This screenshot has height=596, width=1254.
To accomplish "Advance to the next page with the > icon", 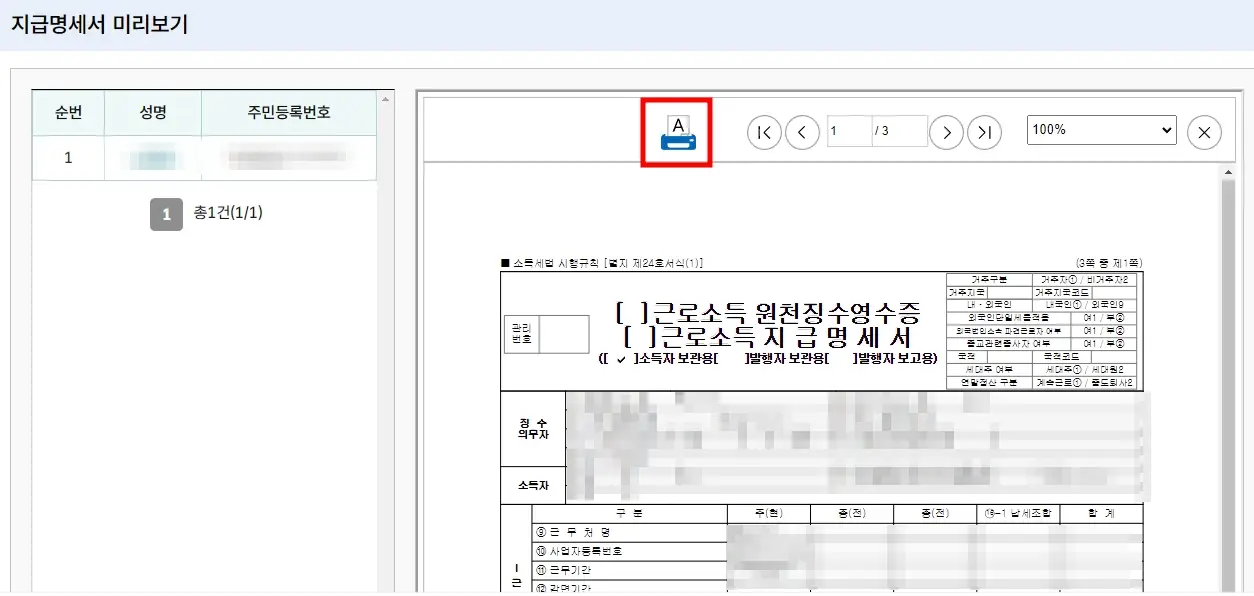I will [x=945, y=131].
